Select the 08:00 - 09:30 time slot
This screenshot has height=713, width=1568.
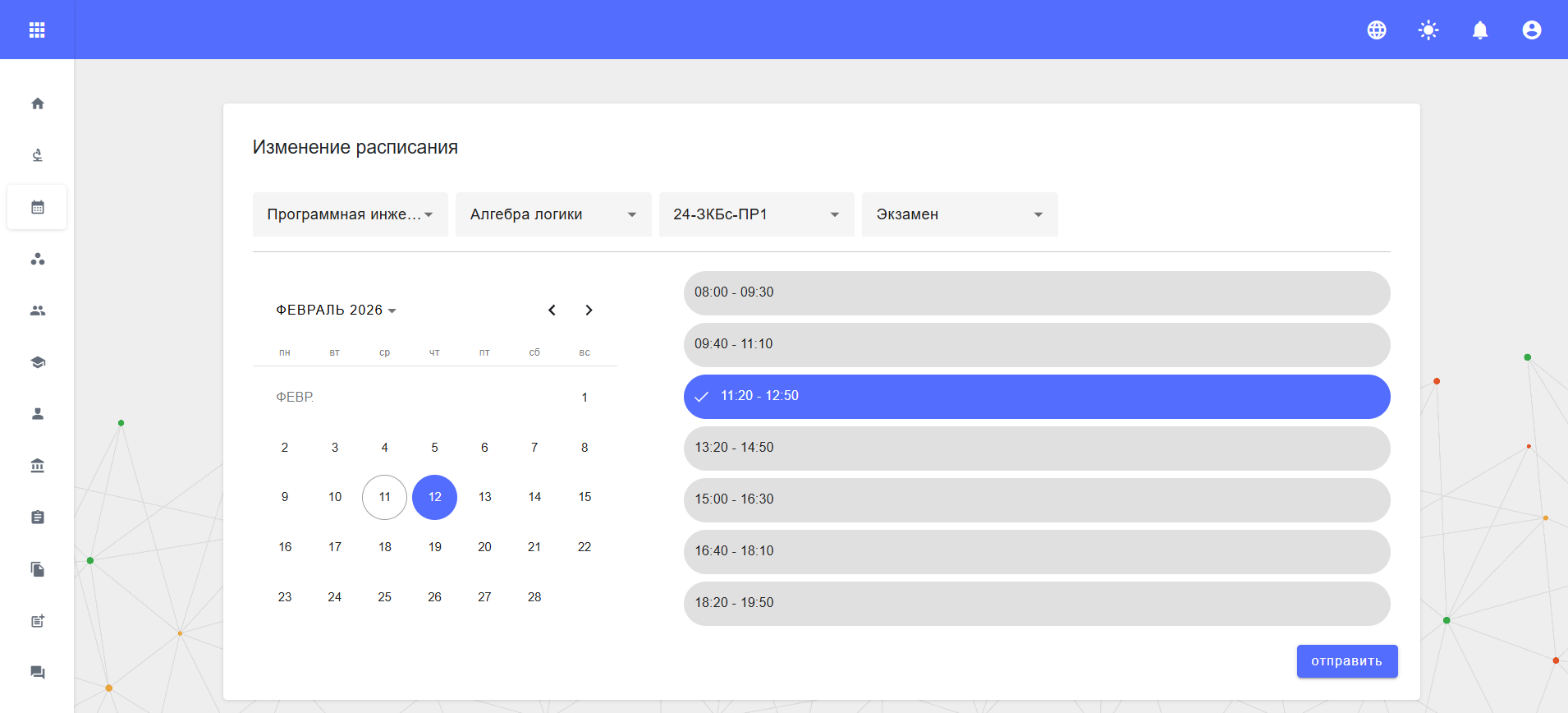(x=1036, y=292)
